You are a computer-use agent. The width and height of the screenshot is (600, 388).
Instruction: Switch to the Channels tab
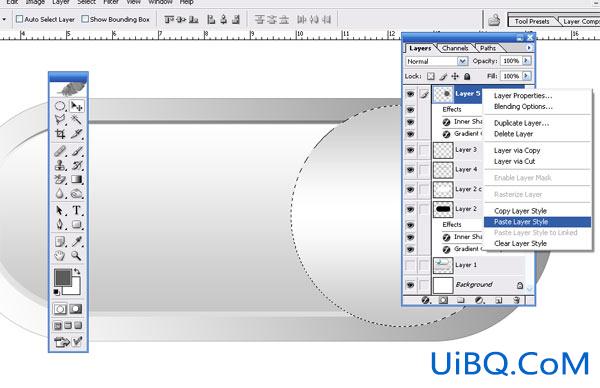click(x=455, y=48)
